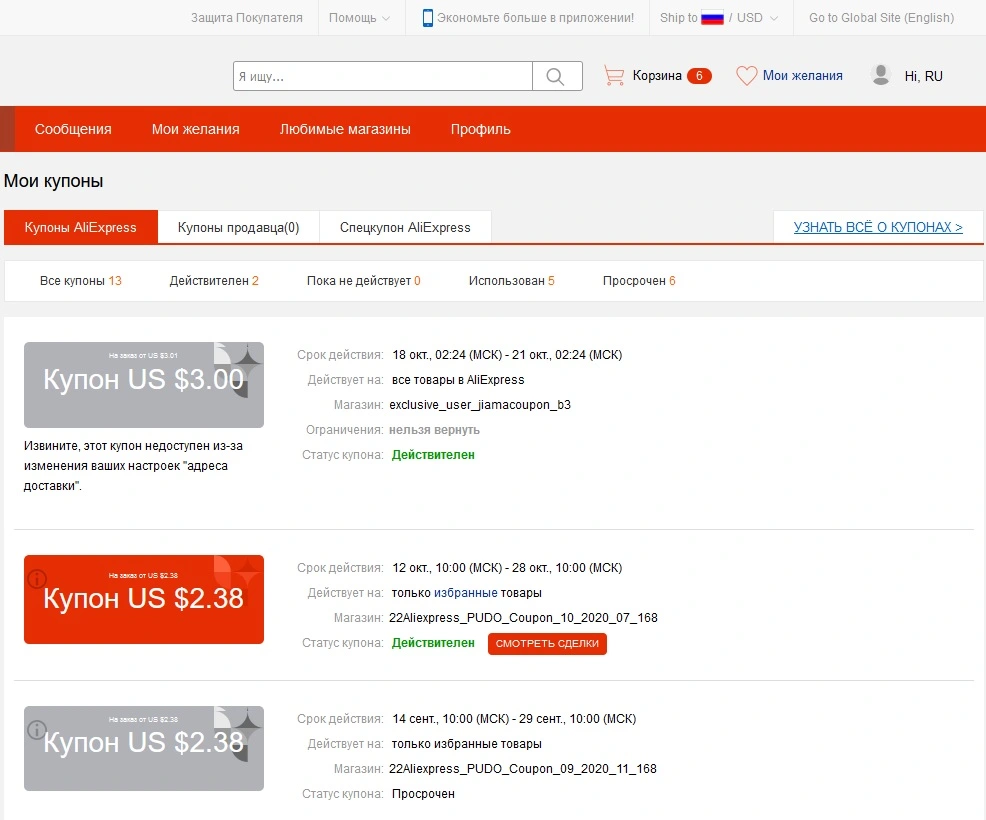Image resolution: width=986 pixels, height=820 pixels.
Task: Click validity dates 18 окт. - 21 окт.
Action: (x=507, y=355)
